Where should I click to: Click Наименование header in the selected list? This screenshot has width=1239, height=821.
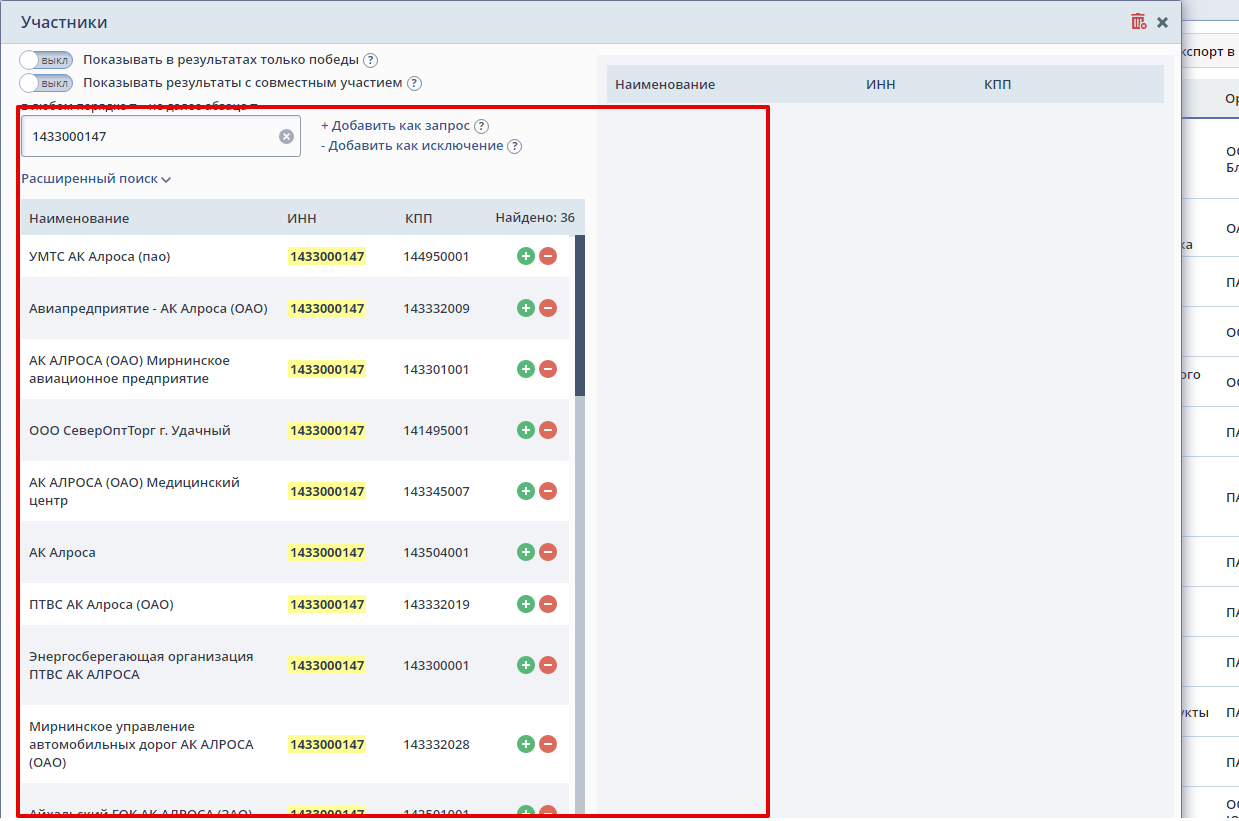point(665,85)
